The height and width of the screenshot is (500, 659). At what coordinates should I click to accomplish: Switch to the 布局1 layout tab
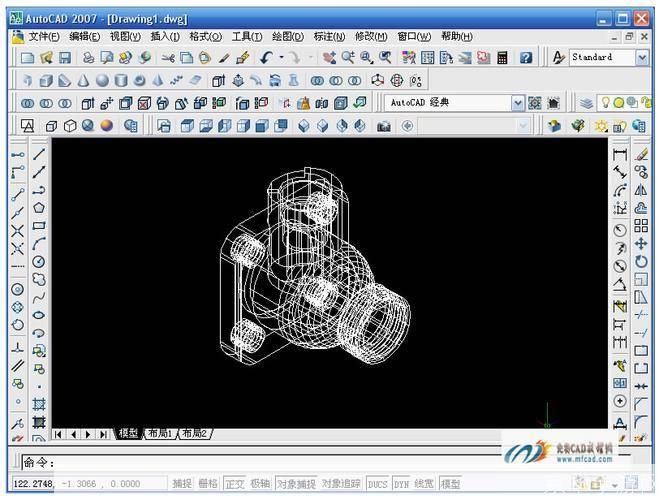click(x=161, y=434)
